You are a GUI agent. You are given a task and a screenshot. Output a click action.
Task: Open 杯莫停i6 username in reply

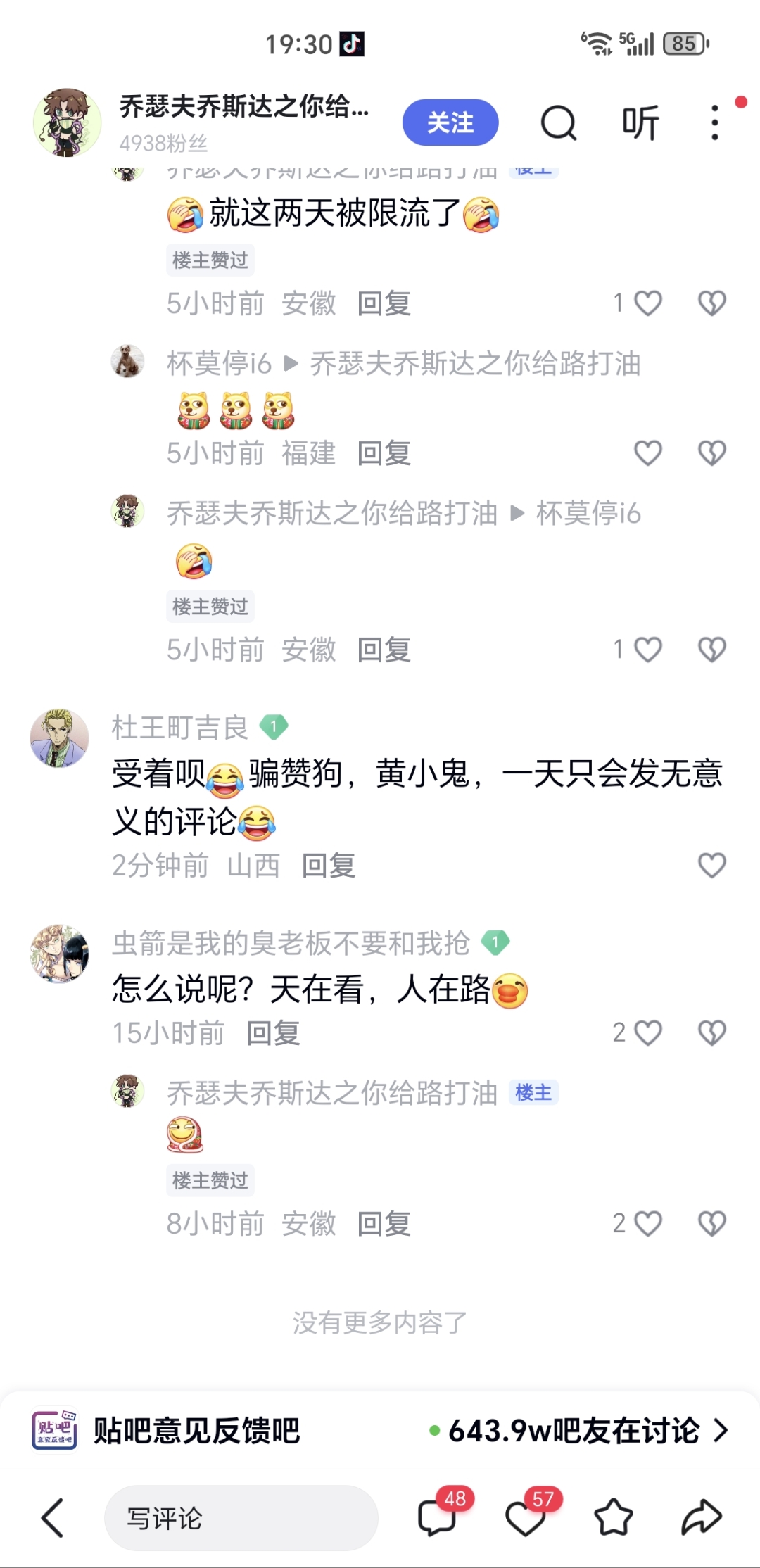click(219, 364)
